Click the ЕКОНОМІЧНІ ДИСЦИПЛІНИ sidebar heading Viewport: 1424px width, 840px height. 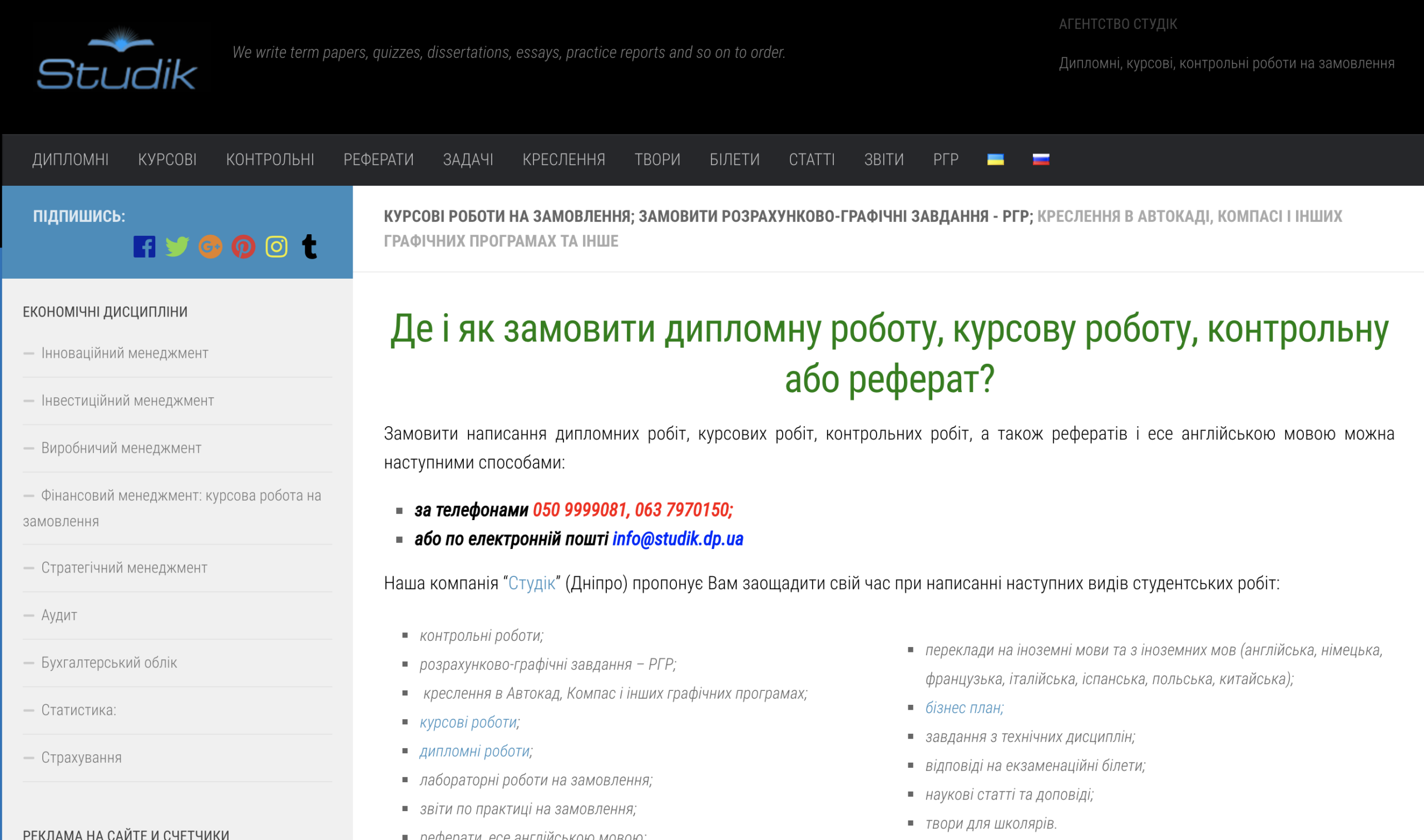click(x=105, y=312)
